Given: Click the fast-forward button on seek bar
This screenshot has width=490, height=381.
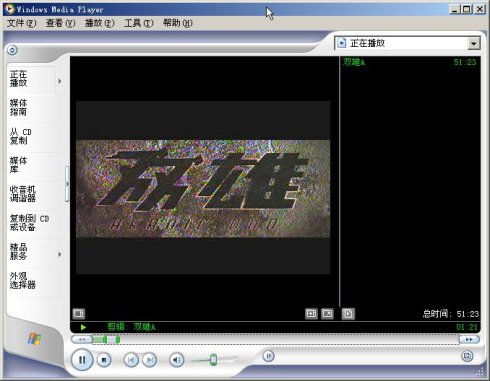Looking at the screenshot, I should (469, 339).
